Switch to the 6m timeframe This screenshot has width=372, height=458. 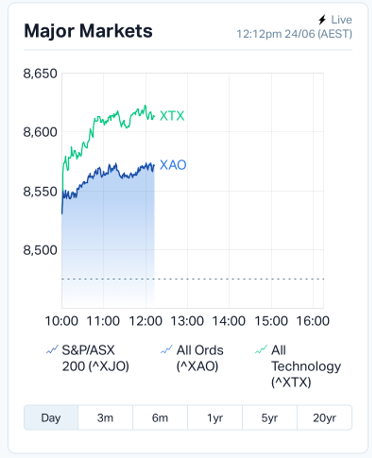[x=160, y=418]
